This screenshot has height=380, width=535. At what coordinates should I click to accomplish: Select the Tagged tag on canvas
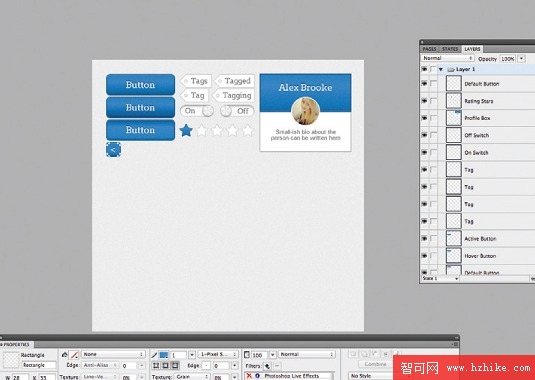coord(235,81)
